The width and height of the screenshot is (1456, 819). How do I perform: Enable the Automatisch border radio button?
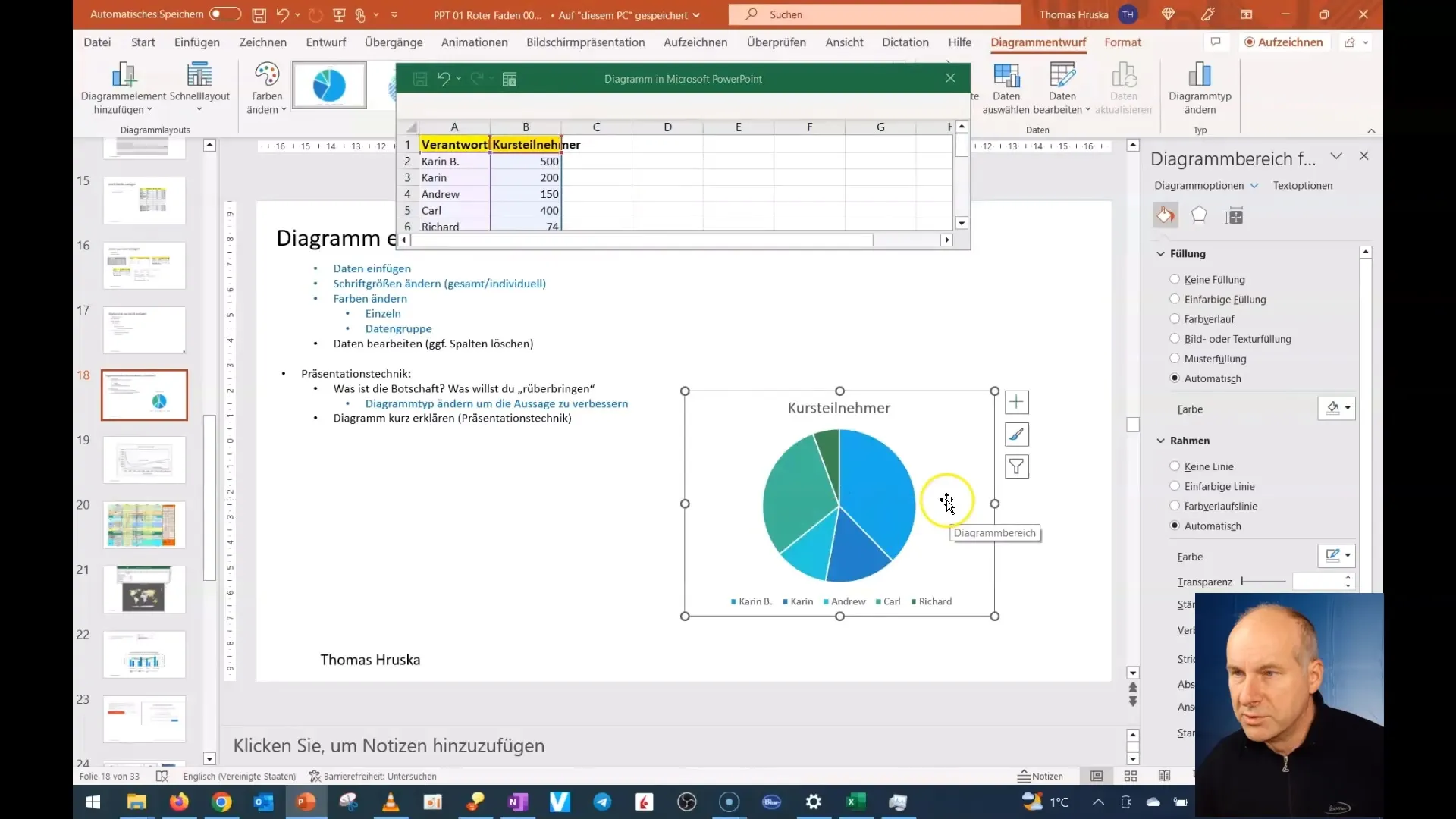[x=1175, y=525]
